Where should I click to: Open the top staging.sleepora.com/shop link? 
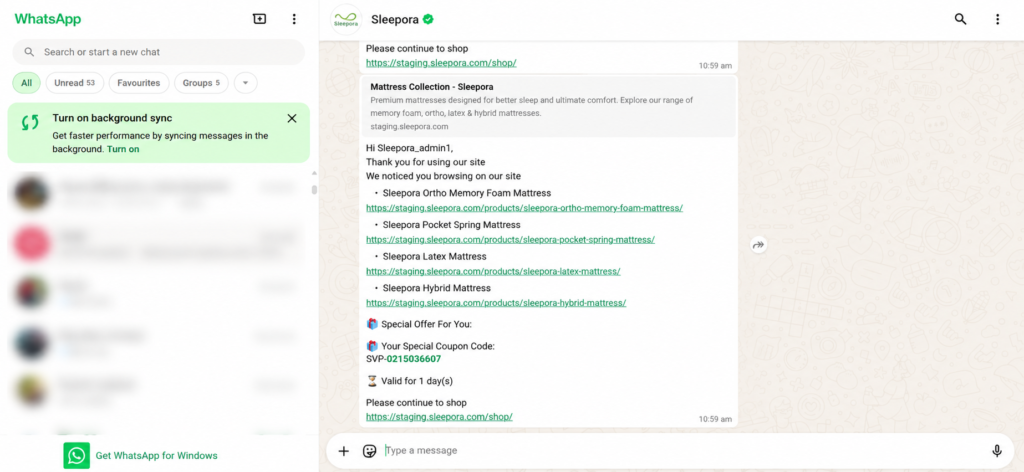441,63
